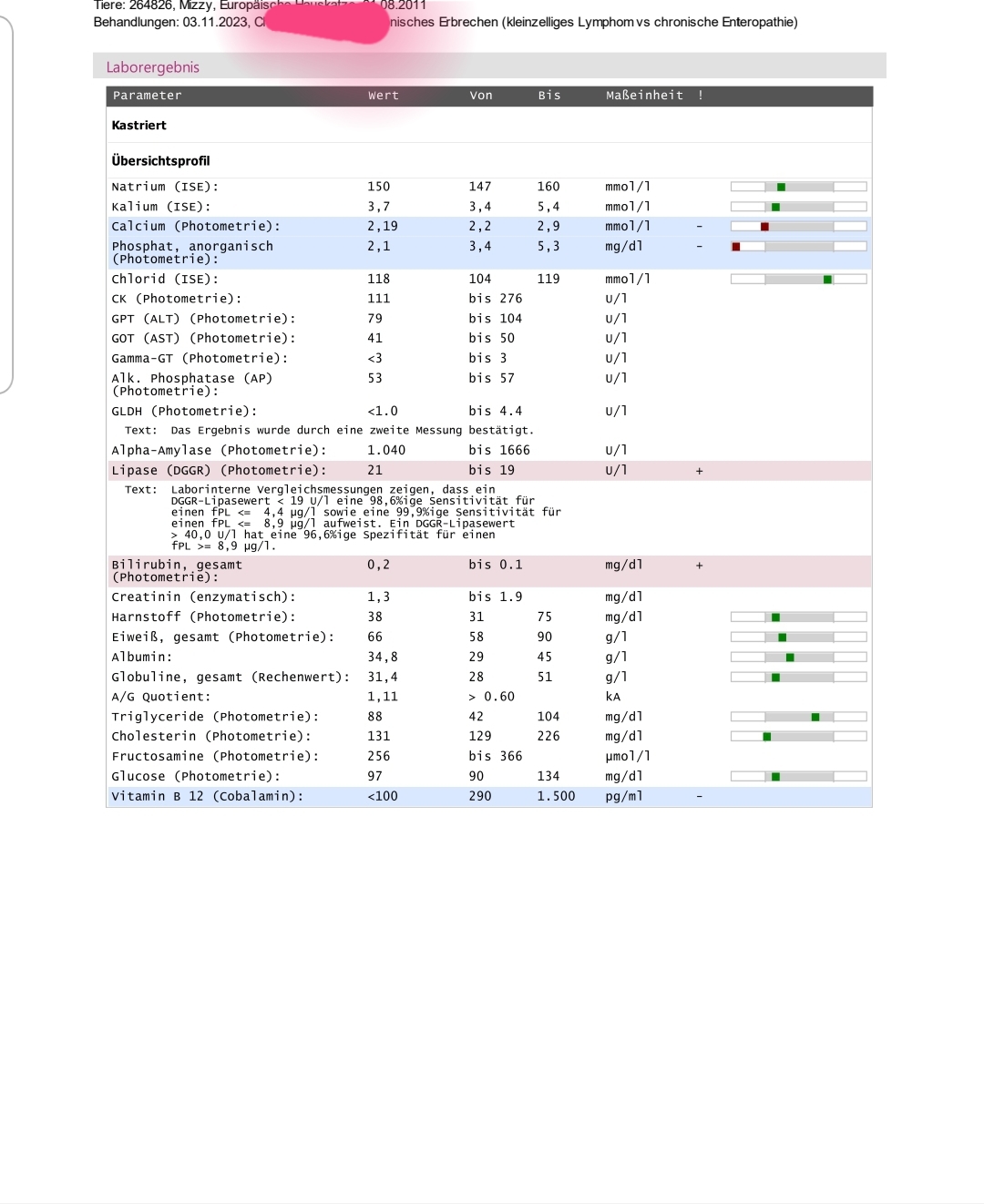Click the Kalium value 3,7

[x=378, y=207]
